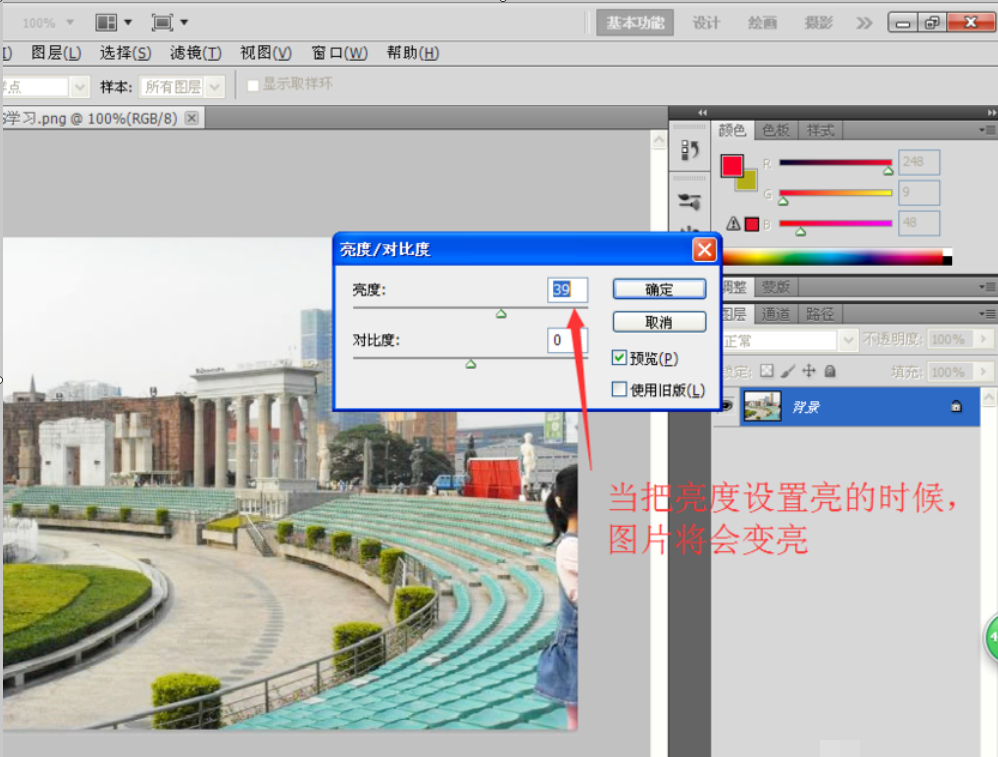
Task: Click the Screen Mode icon
Action: point(162,22)
